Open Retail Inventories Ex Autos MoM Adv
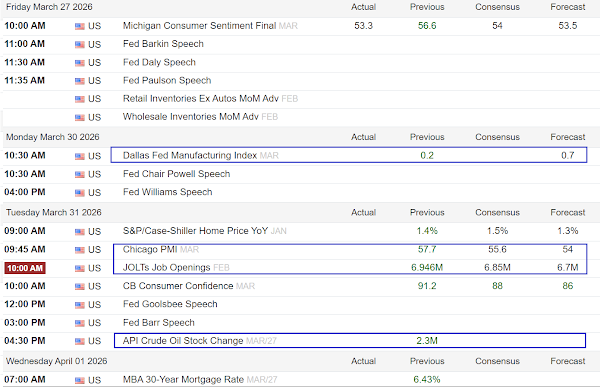This screenshot has height=387, width=600. tap(201, 98)
